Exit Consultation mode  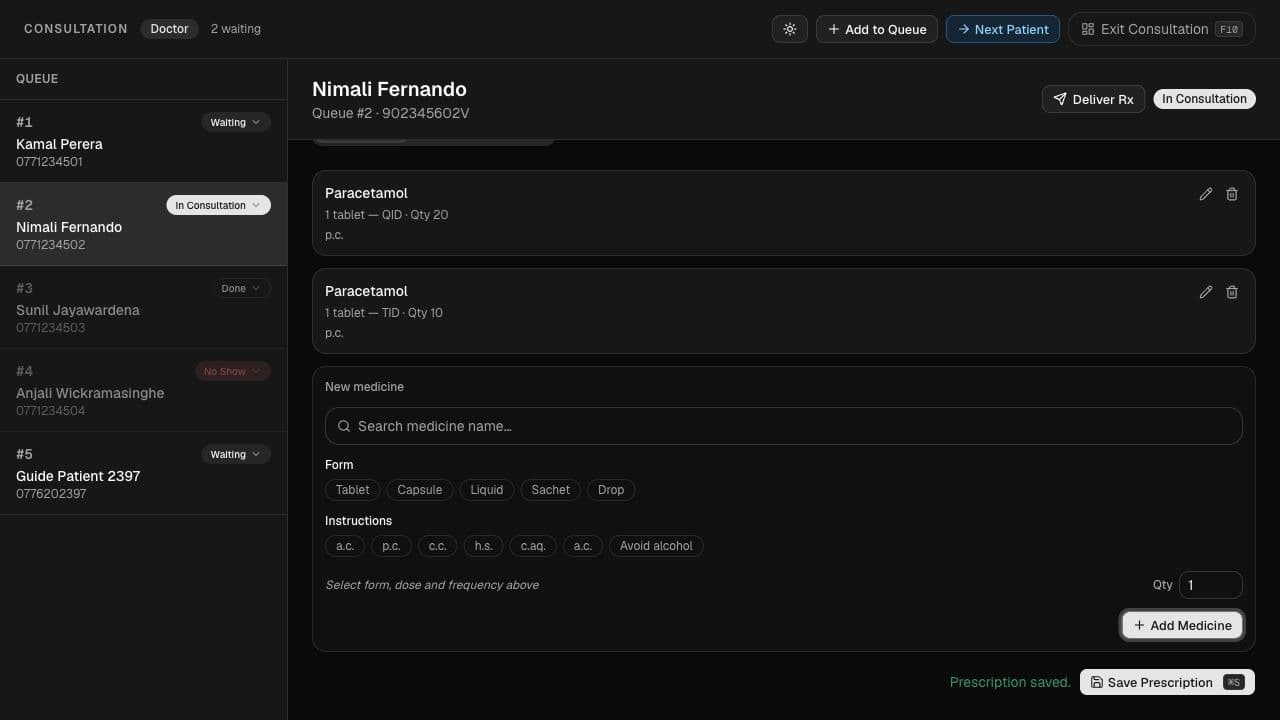click(1162, 29)
